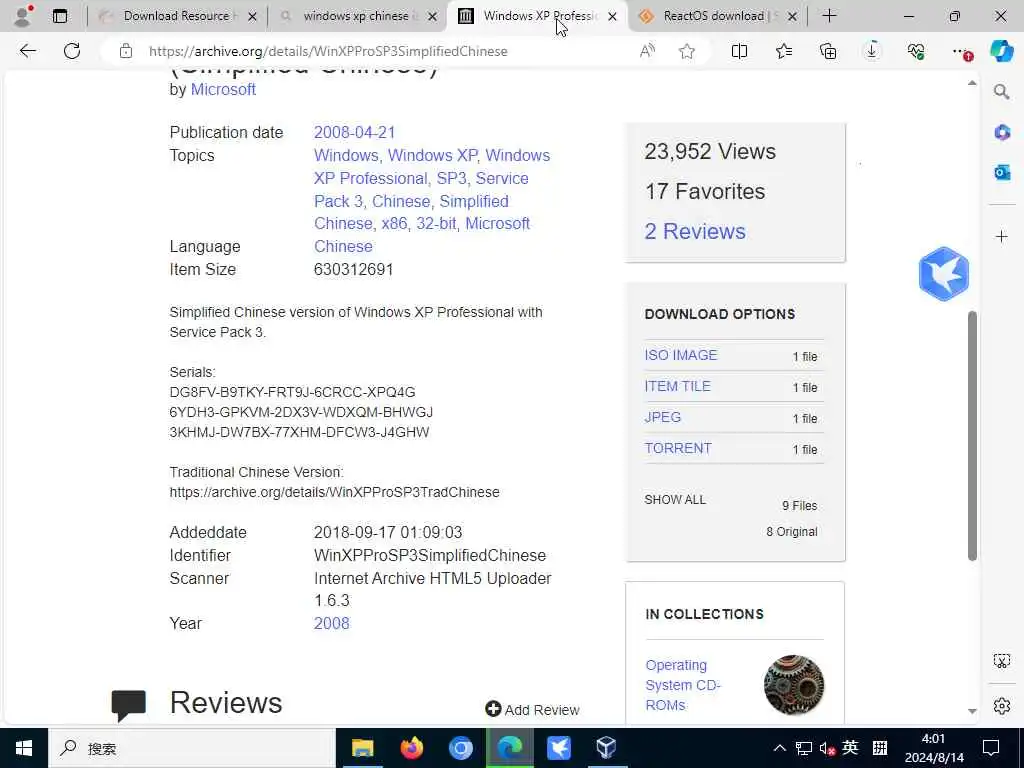Open the Outlook sidebar icon

pyautogui.click(x=1002, y=172)
